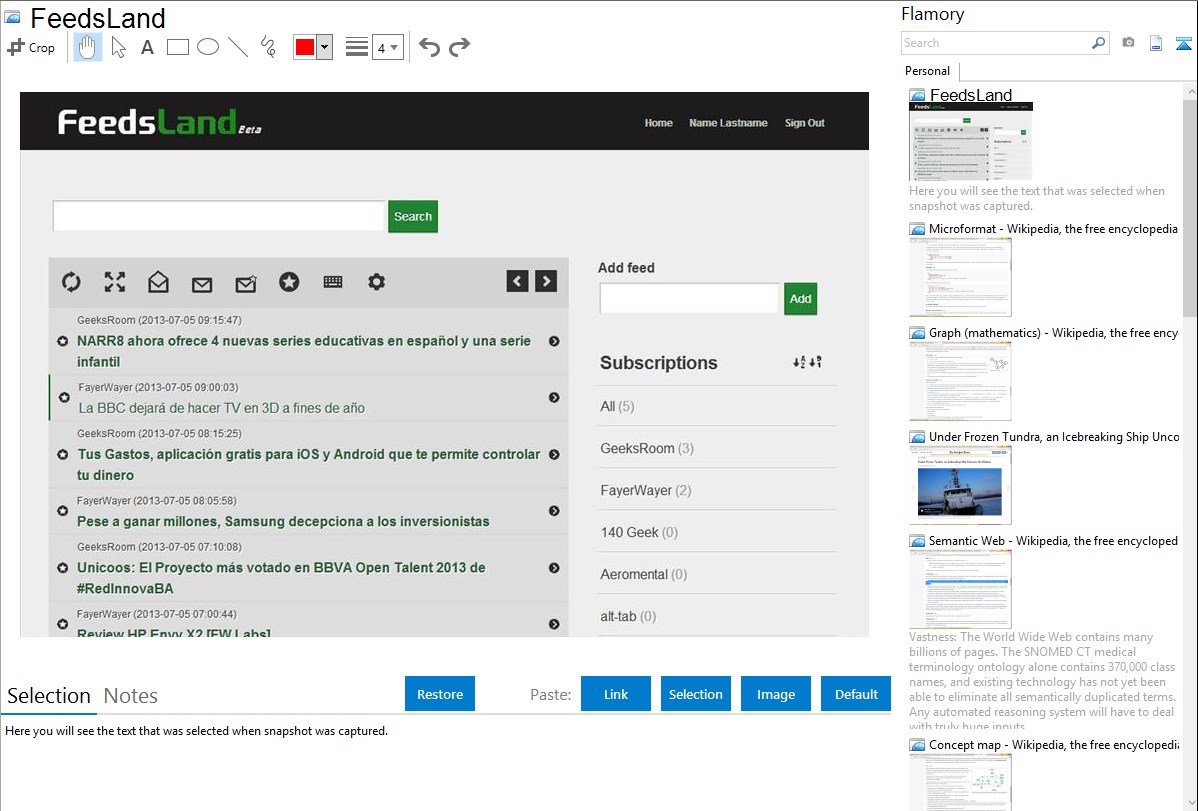This screenshot has height=811, width=1198.
Task: Select the Aeromental (0) subscription
Action: (643, 575)
